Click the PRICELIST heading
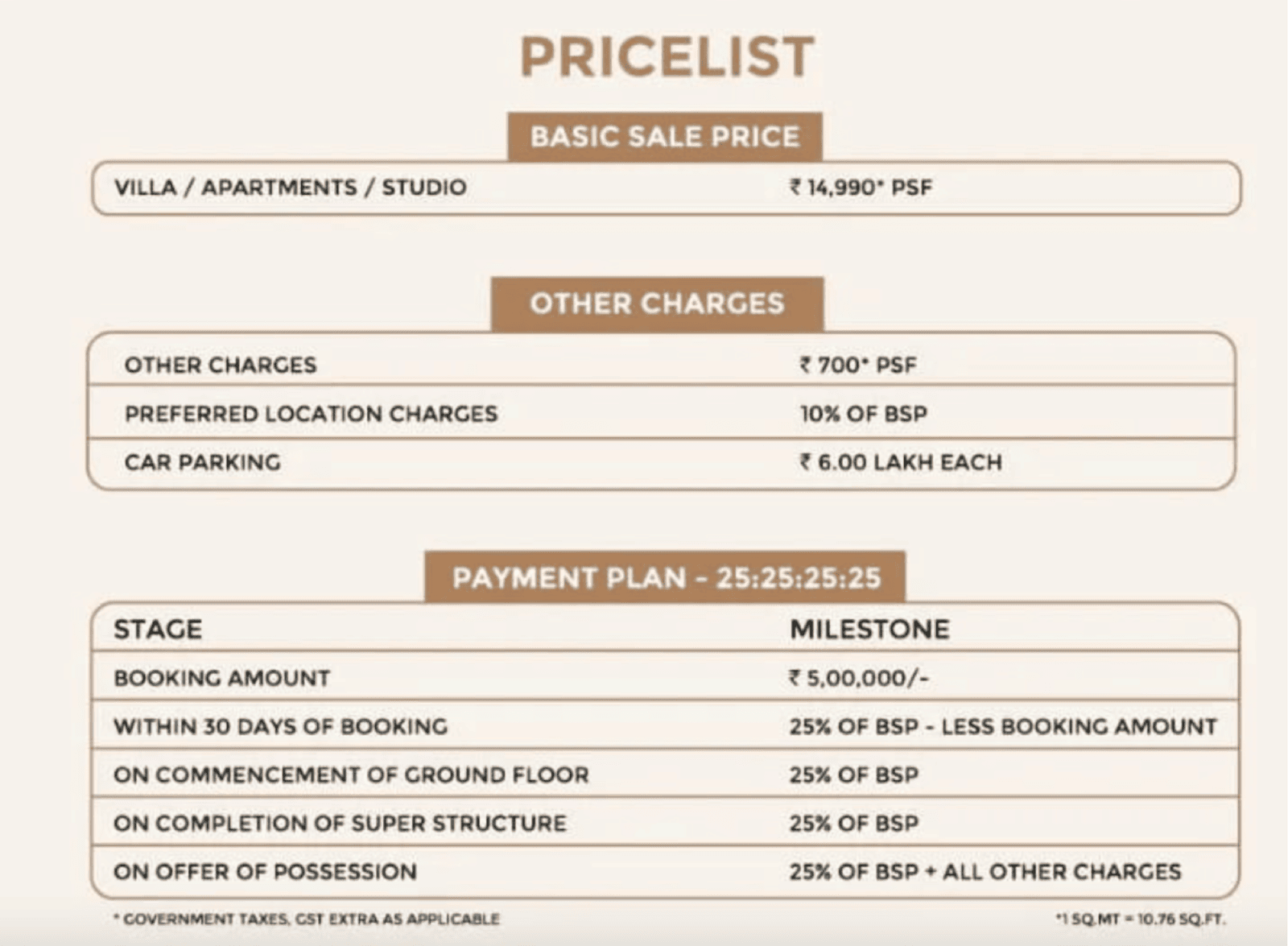 tap(667, 57)
